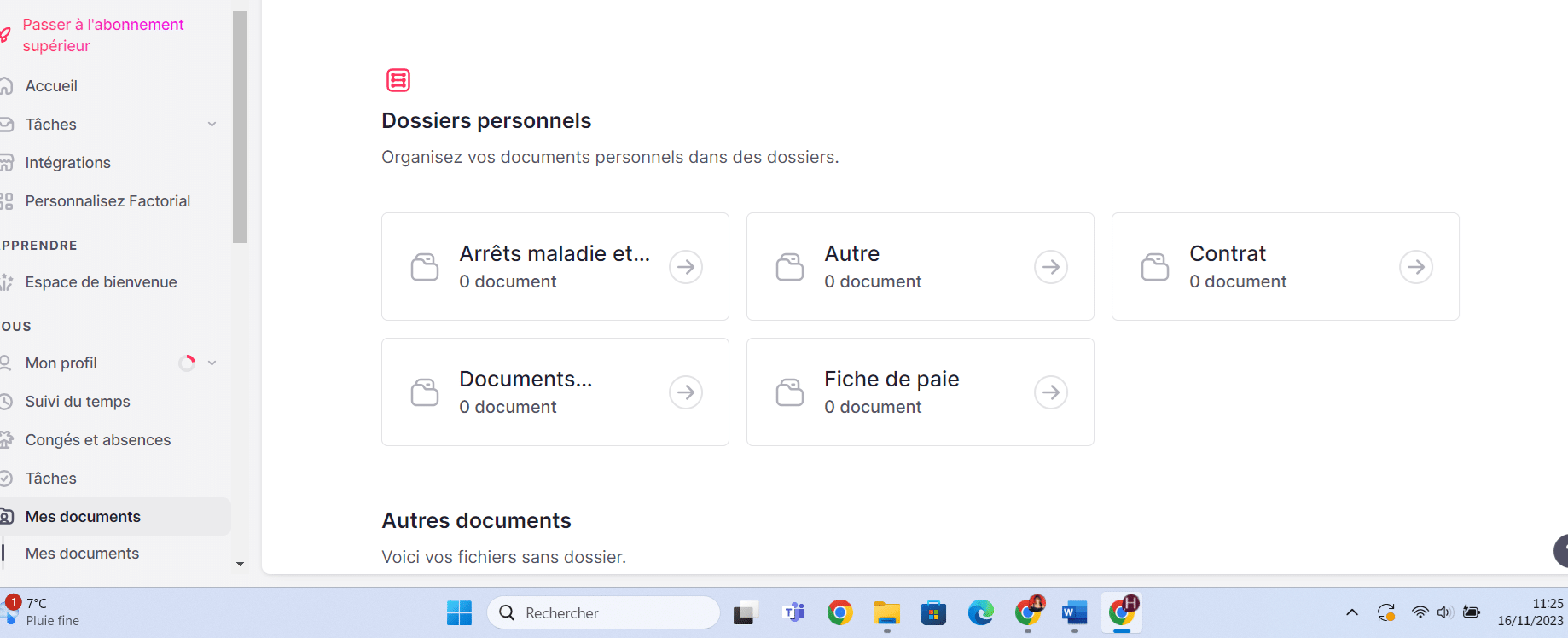Image resolution: width=1568 pixels, height=638 pixels.
Task: Show hidden system tray icons
Action: (1352, 612)
